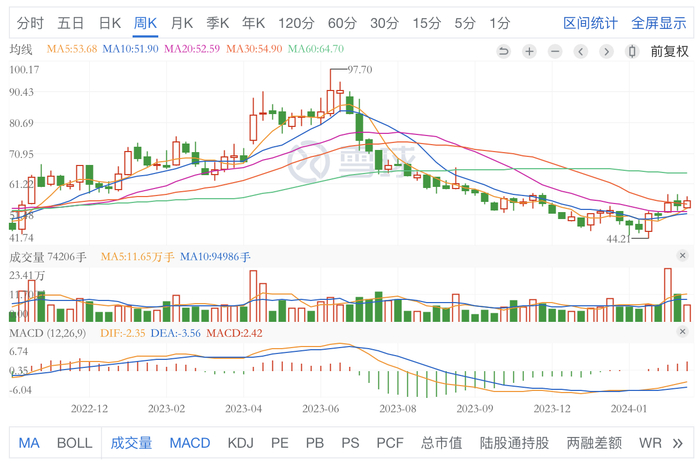Click the 全屏显示 fullscreen button
Image resolution: width=700 pixels, height=467 pixels.
tap(658, 22)
